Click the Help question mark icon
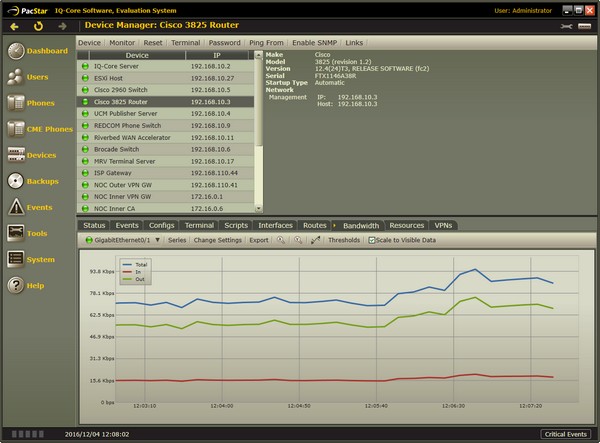The width and height of the screenshot is (600, 443). [x=17, y=285]
